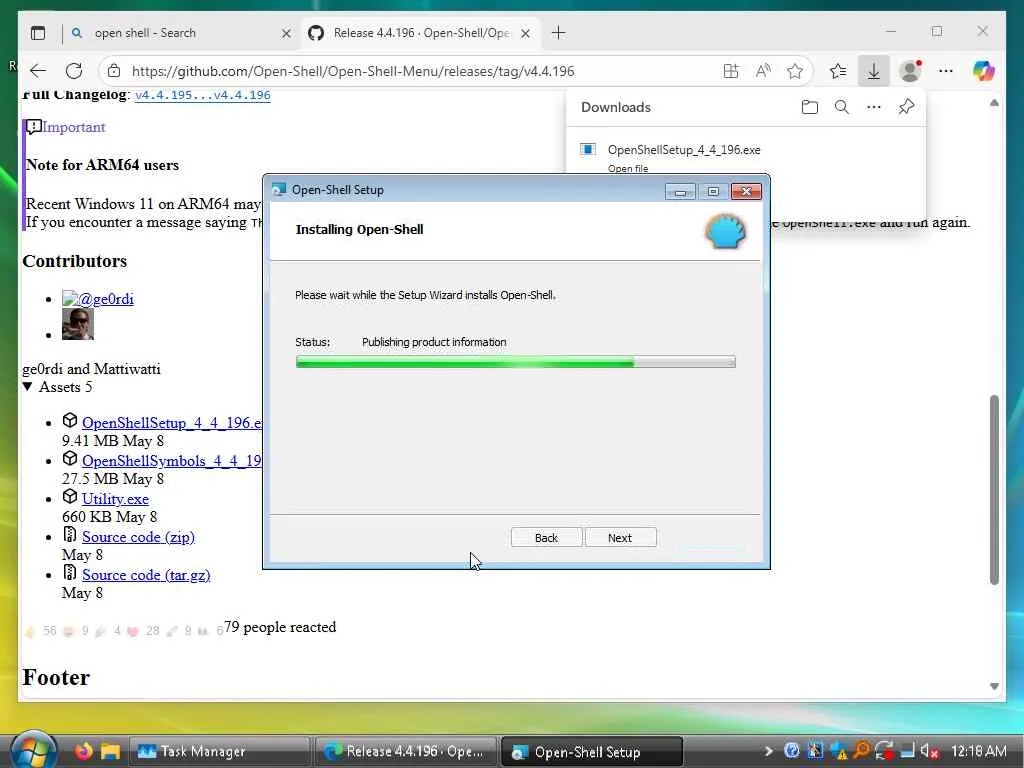
Task: Click the Open-Shell Setup title bar icon
Action: [x=279, y=190]
